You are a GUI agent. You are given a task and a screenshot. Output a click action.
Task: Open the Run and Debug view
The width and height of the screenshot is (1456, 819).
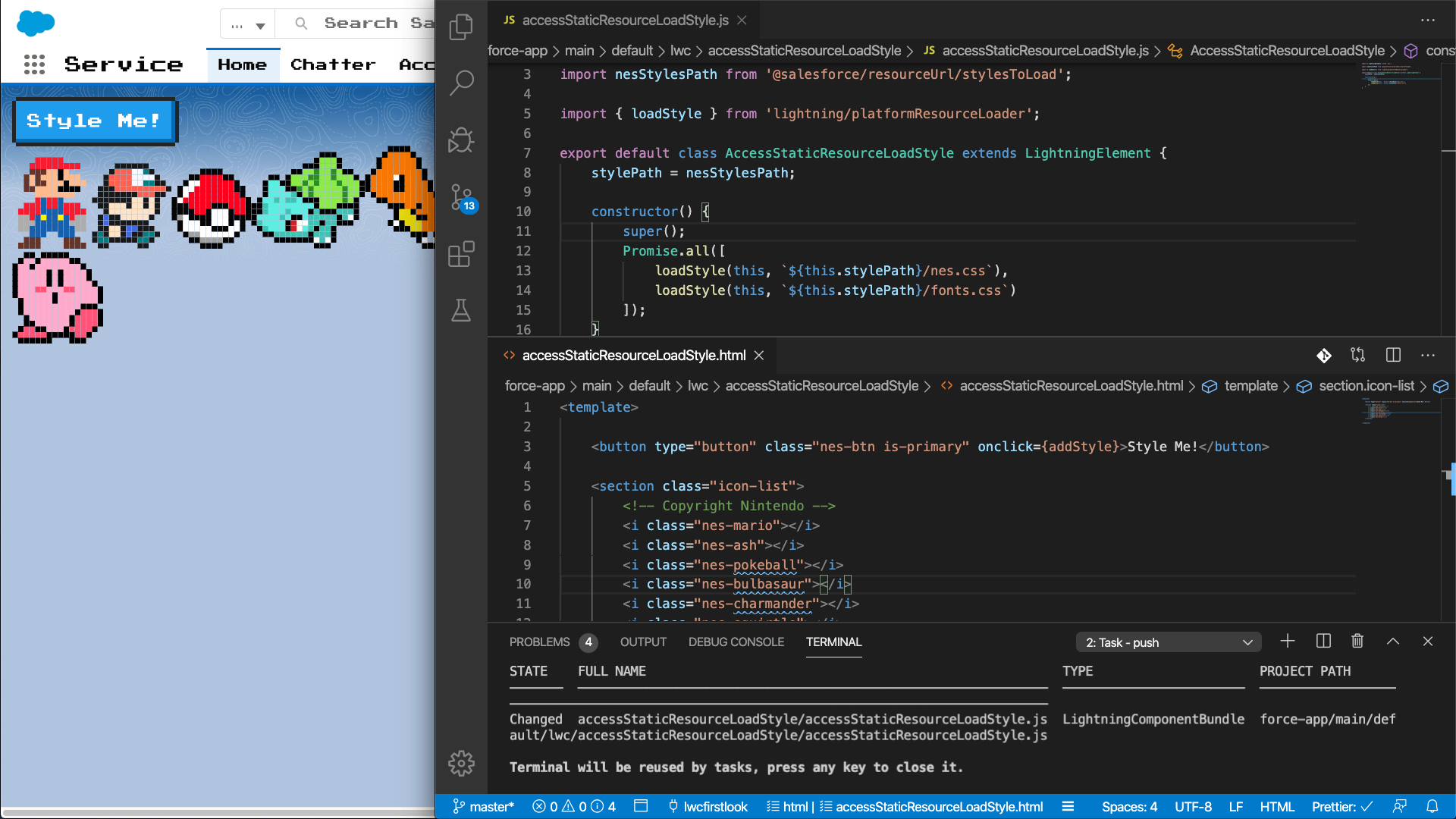pyautogui.click(x=461, y=140)
